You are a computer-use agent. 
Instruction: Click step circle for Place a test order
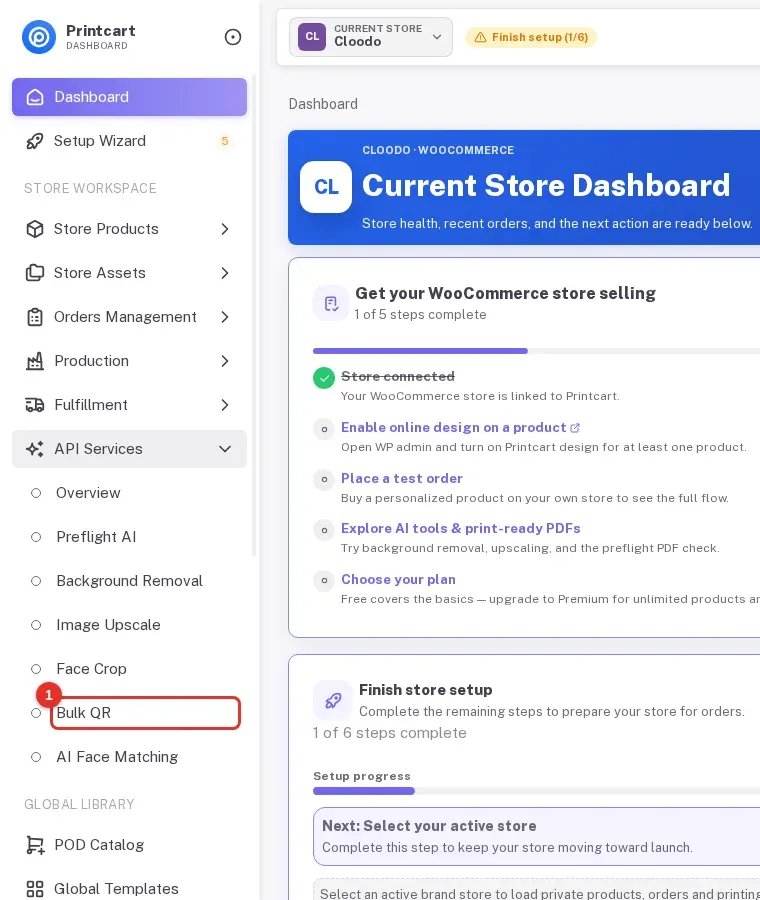(324, 479)
